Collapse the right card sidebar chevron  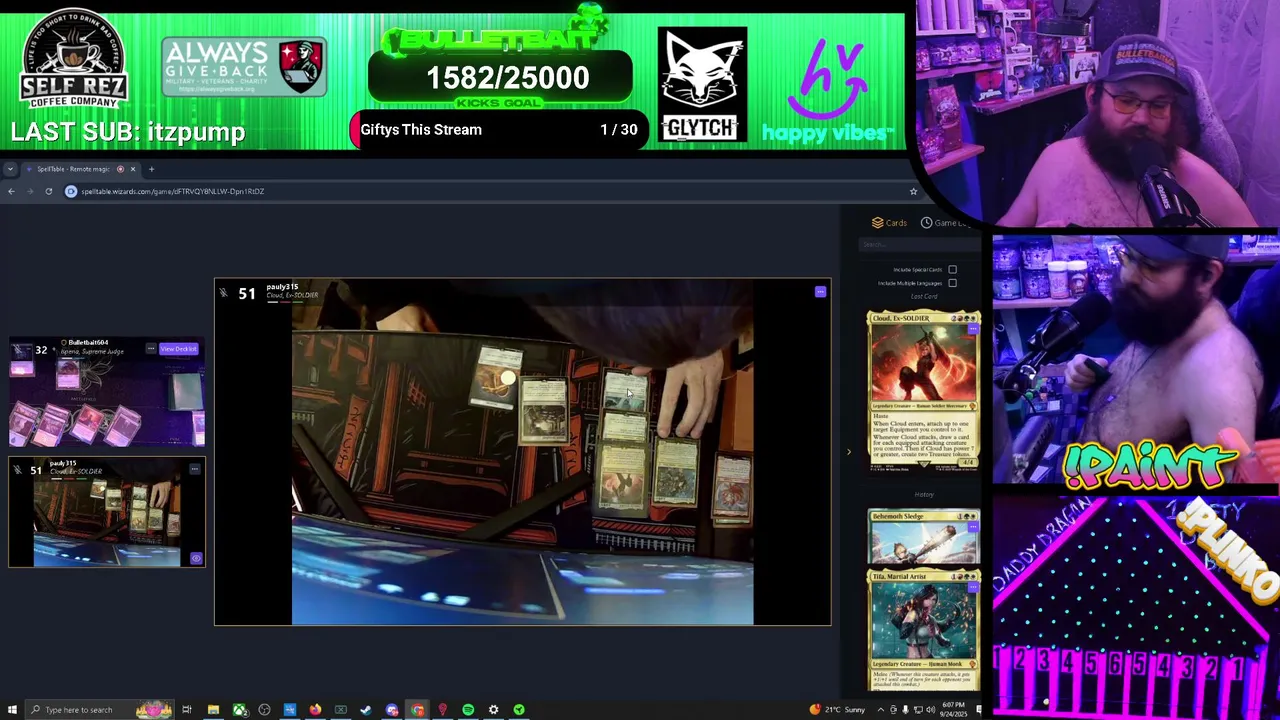tap(849, 452)
